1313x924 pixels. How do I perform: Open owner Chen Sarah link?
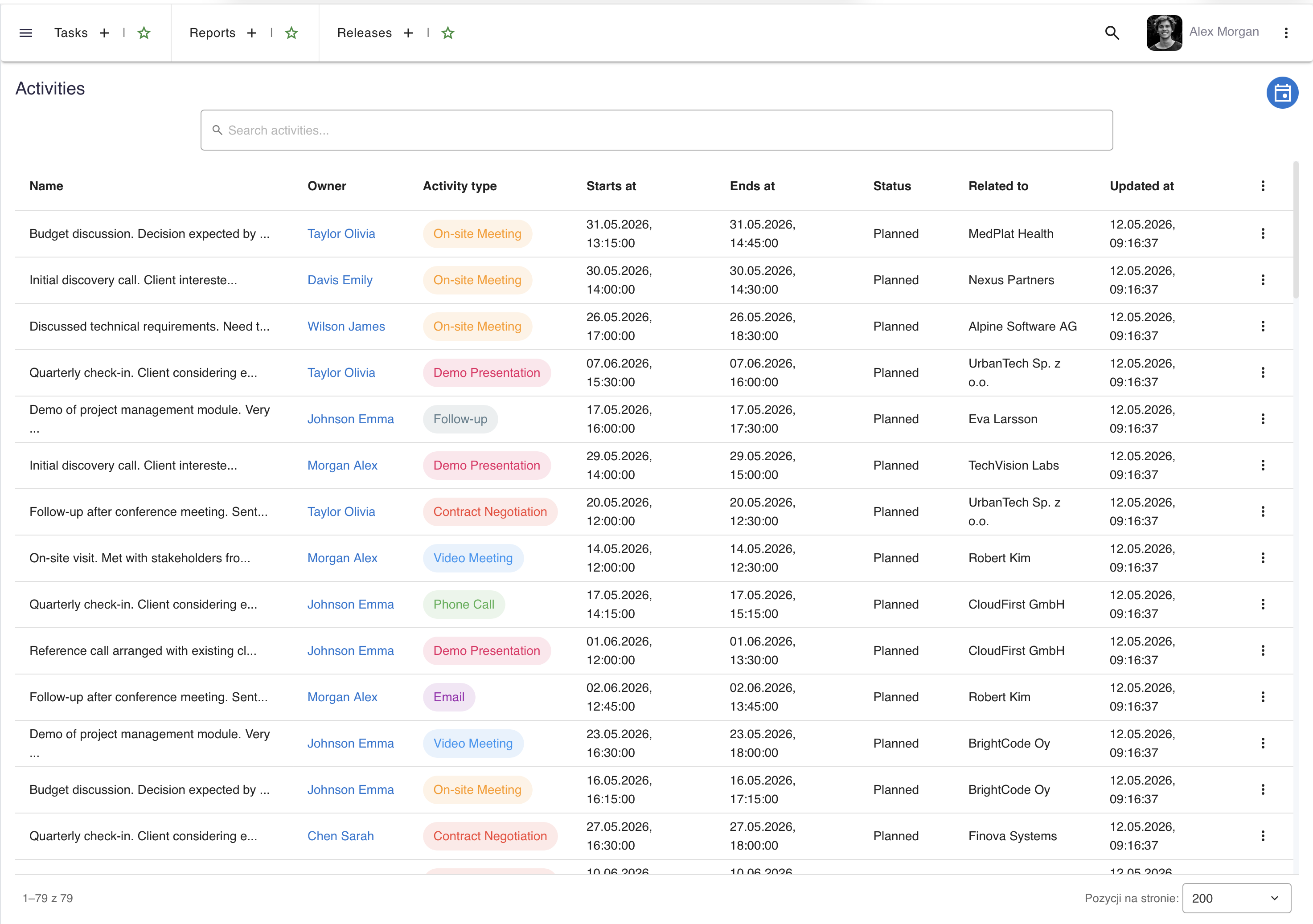coord(340,835)
